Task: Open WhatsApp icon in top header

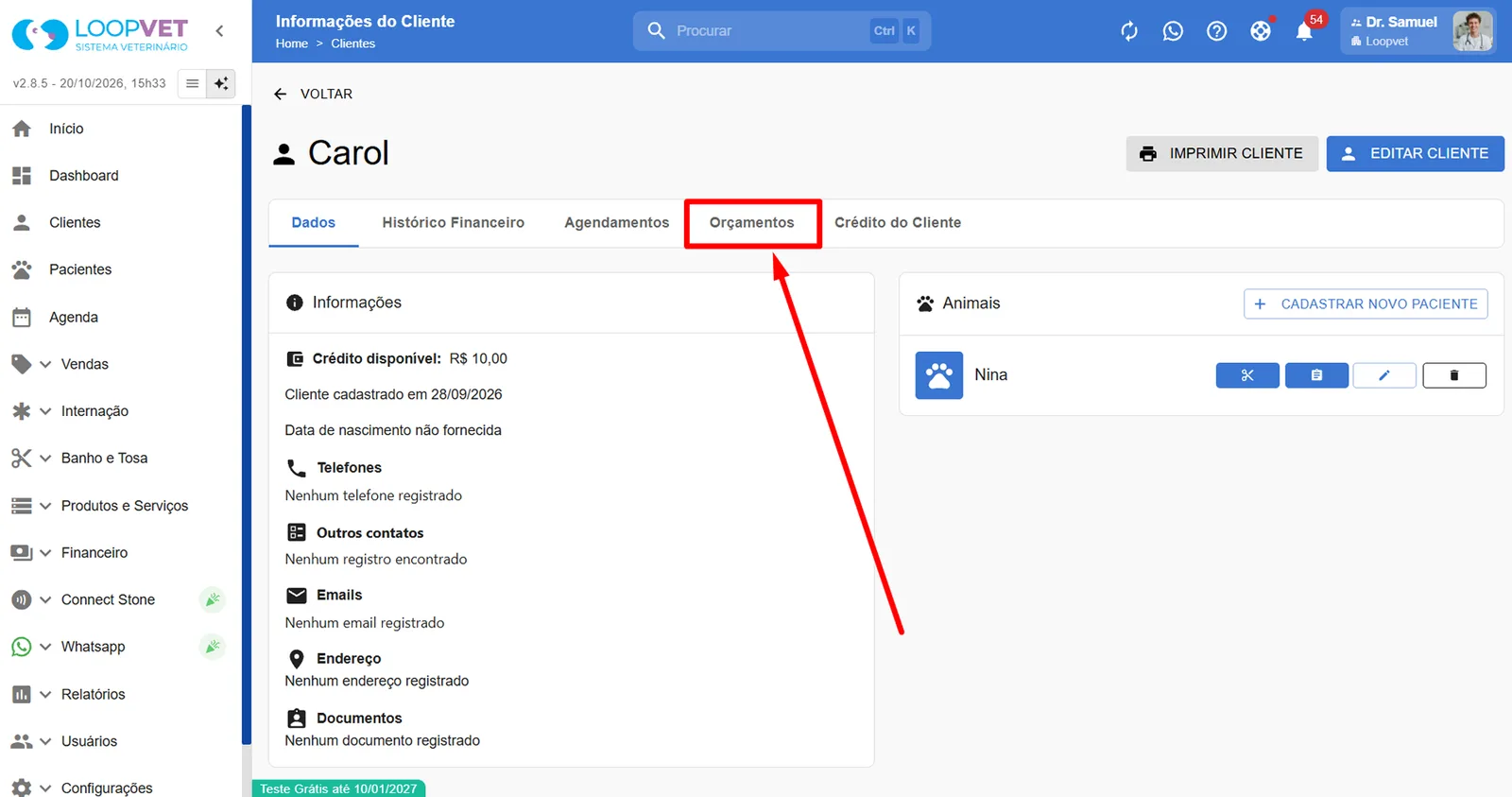Action: (x=1173, y=31)
